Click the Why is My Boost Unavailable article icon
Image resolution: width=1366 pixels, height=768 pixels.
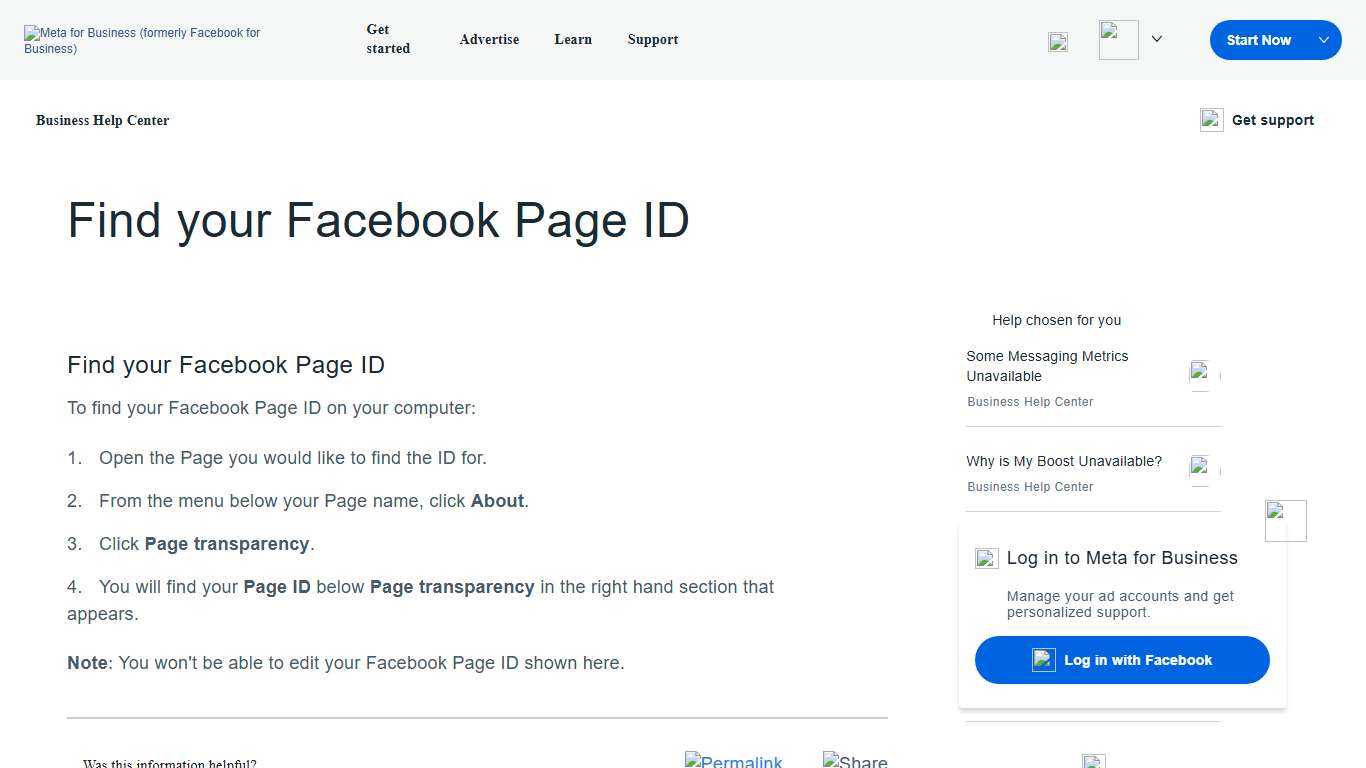click(x=1201, y=467)
